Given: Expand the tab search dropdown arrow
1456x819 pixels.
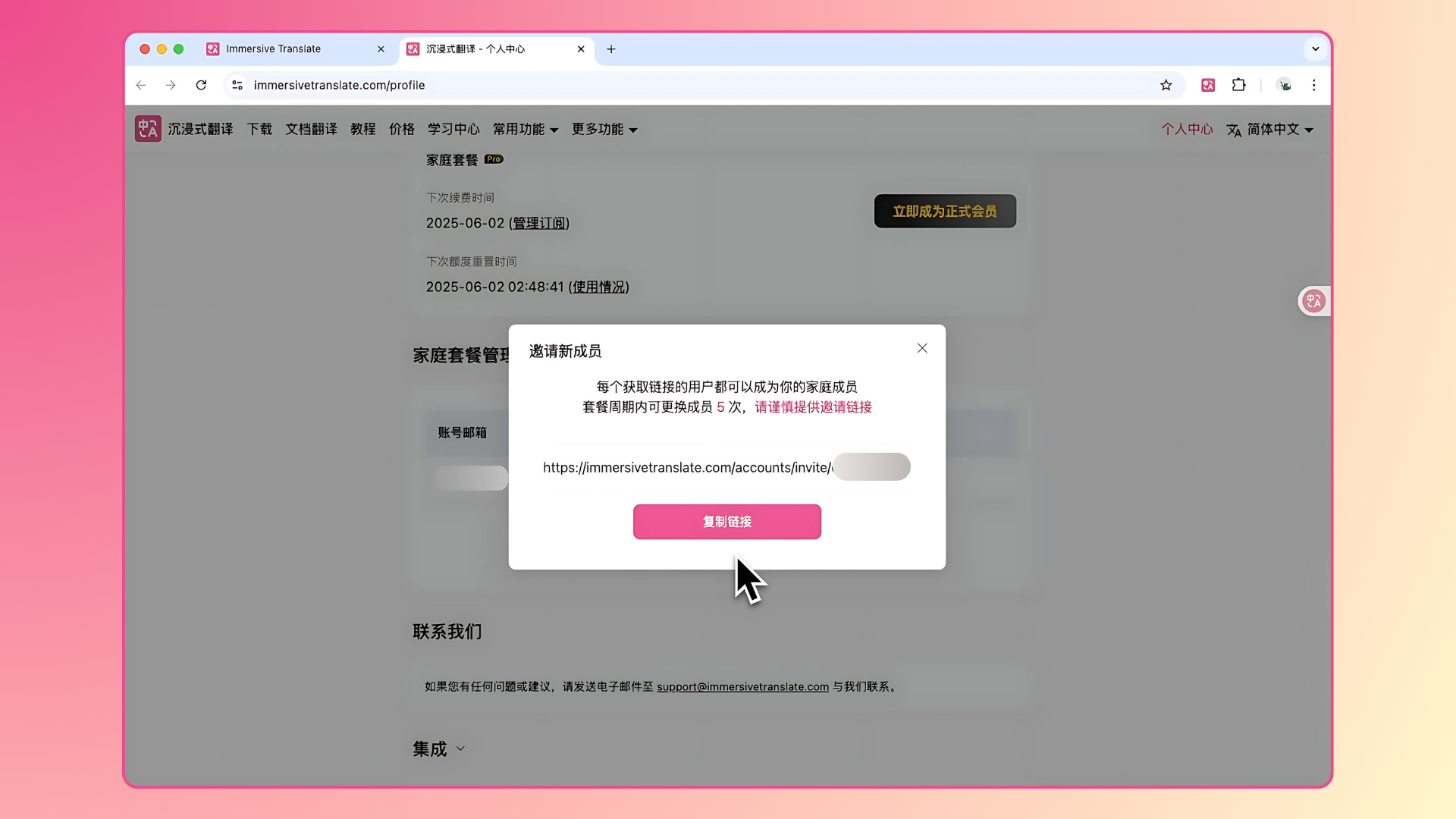Looking at the screenshot, I should click(x=1316, y=49).
